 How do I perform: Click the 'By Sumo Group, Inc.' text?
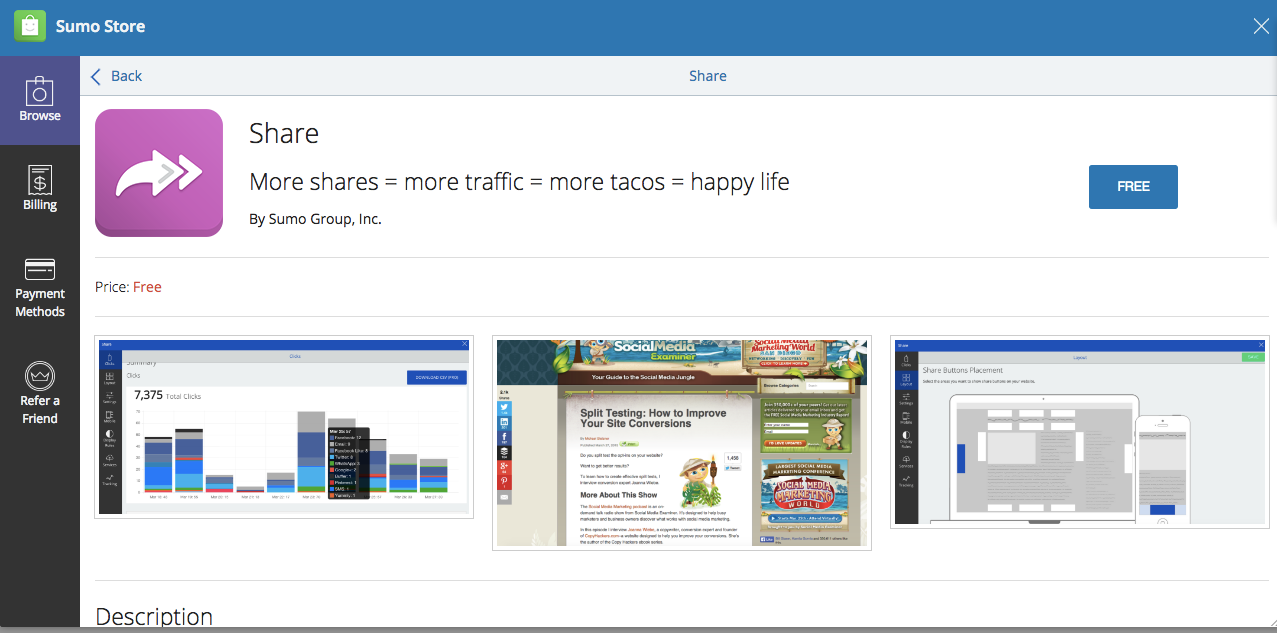[315, 219]
